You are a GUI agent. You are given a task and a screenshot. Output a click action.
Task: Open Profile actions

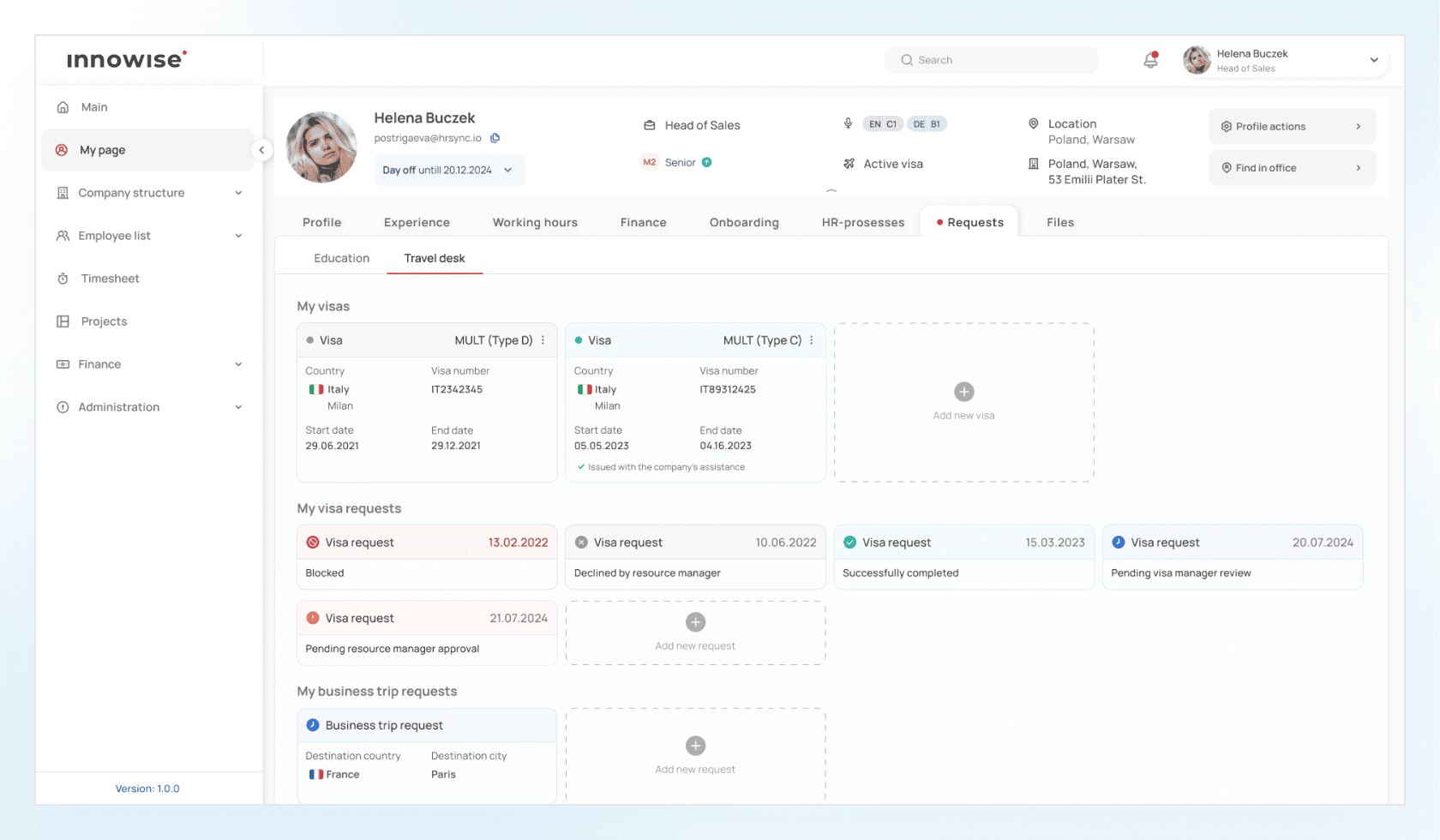pos(1291,127)
